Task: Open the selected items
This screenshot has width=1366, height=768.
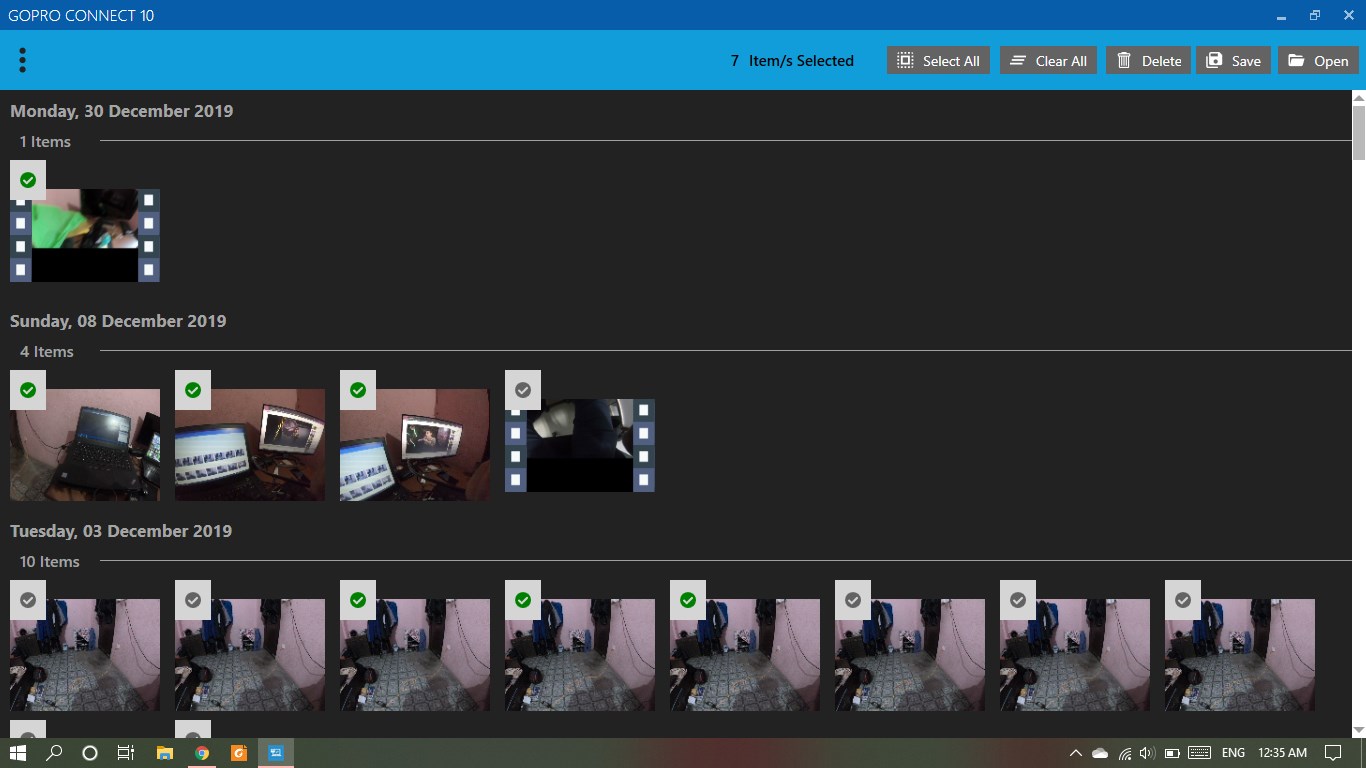Action: point(1318,60)
